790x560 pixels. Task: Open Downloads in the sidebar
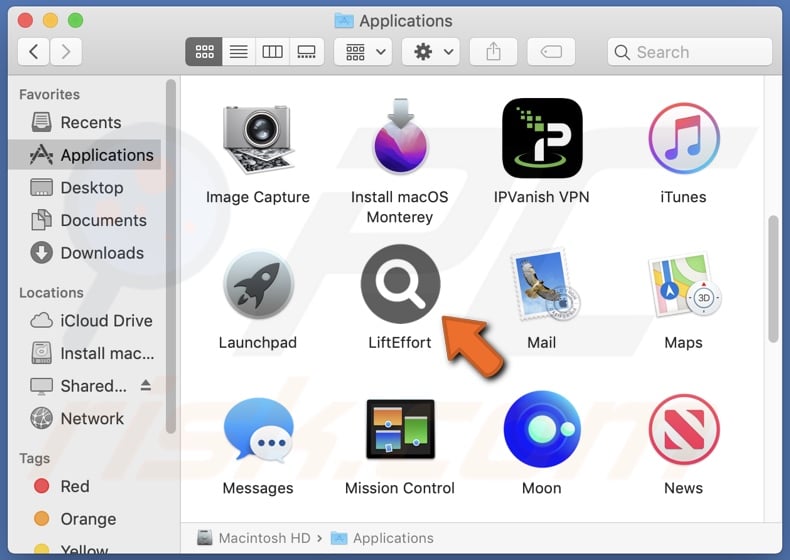coord(85,253)
